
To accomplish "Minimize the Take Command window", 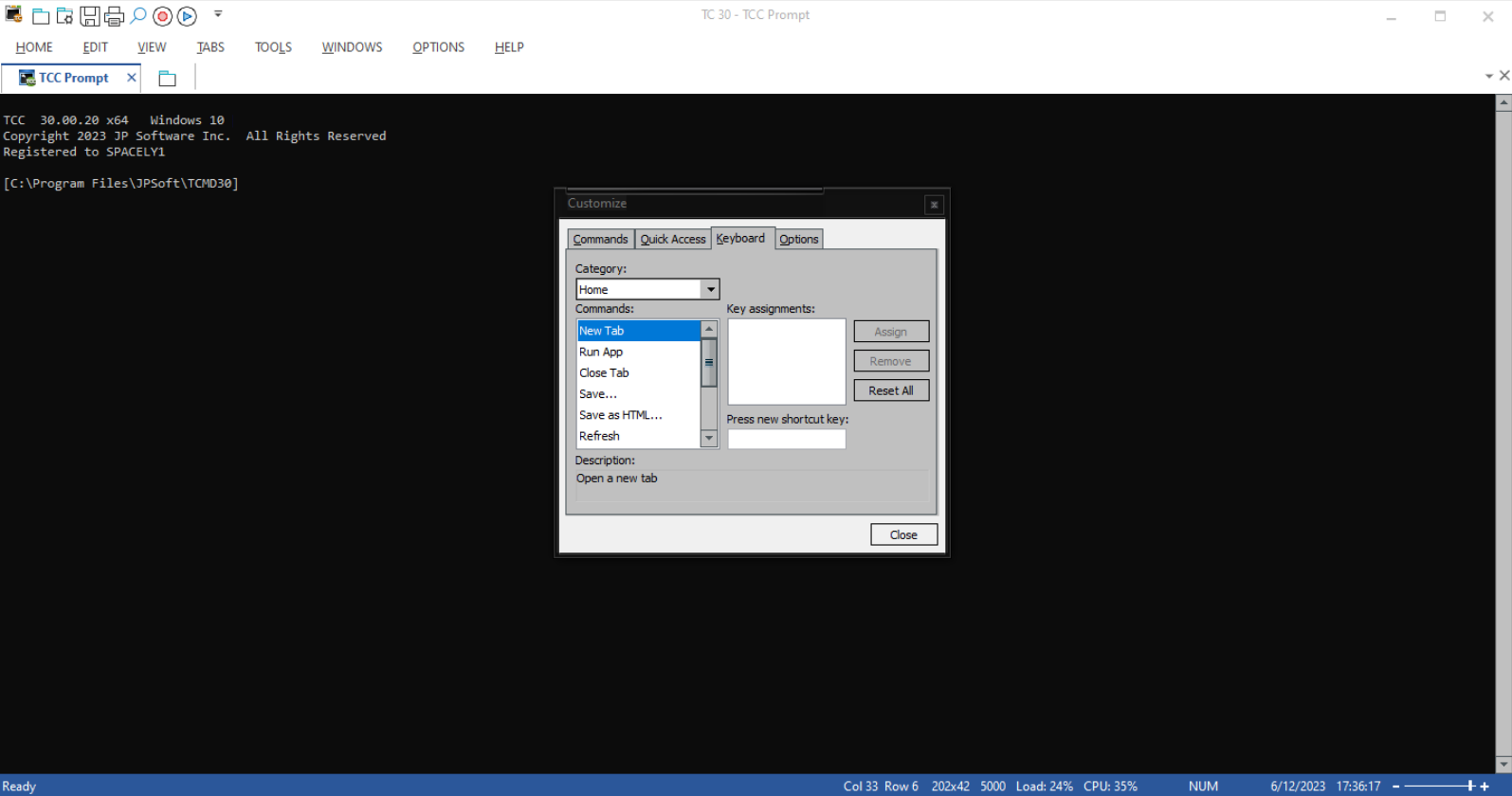I will 1392,16.
